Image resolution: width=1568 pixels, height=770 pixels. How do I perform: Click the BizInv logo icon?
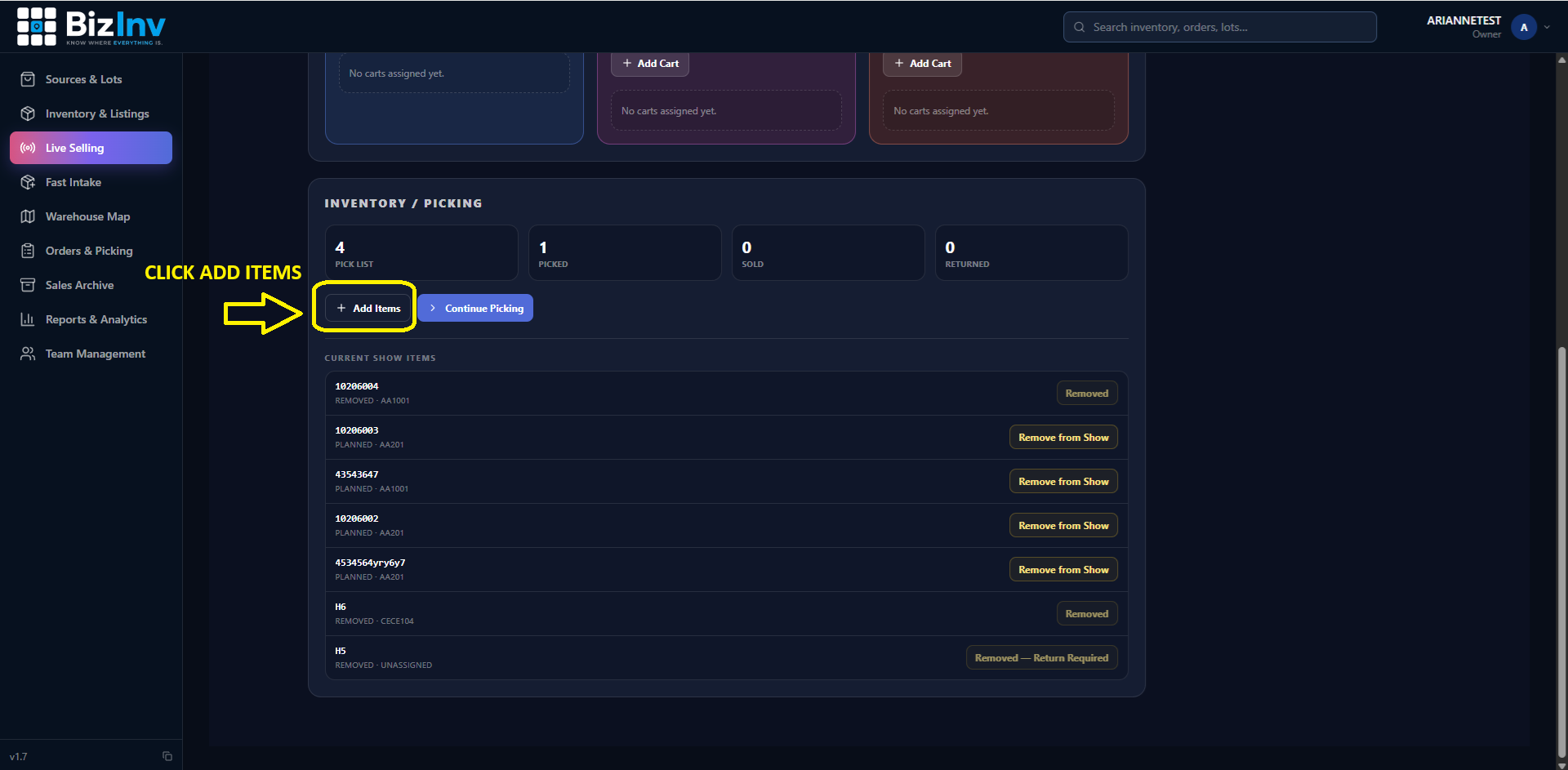click(37, 26)
